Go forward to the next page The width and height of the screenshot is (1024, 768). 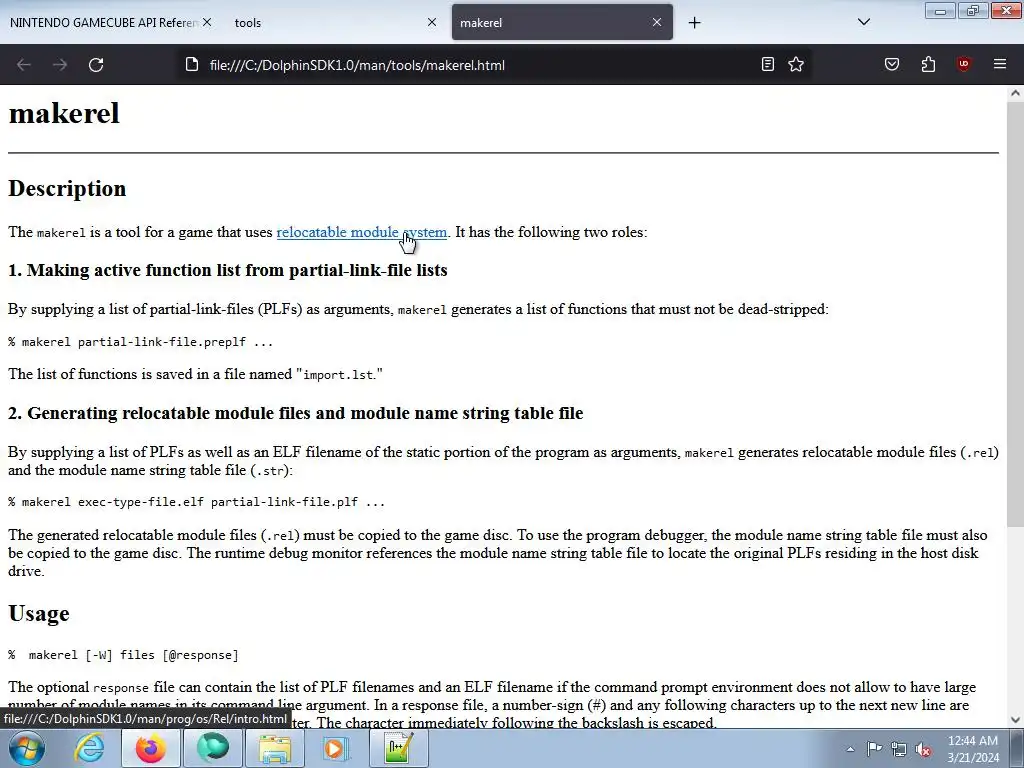click(60, 65)
